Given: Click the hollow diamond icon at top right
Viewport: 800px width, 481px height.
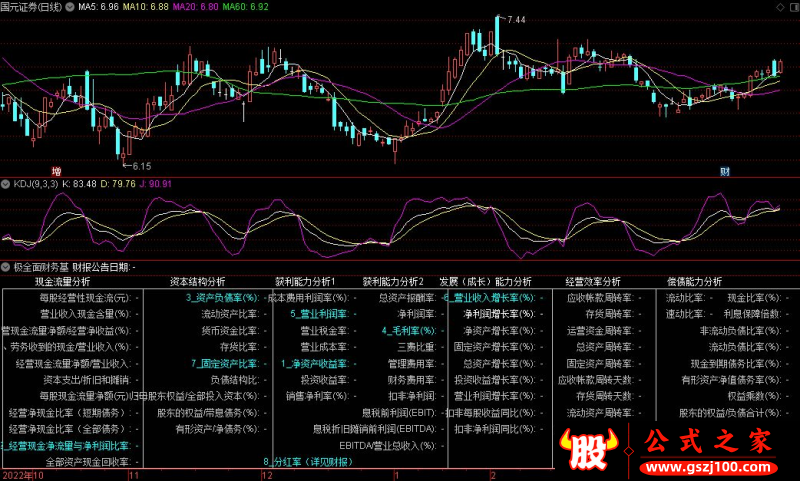Looking at the screenshot, I should [780, 7].
